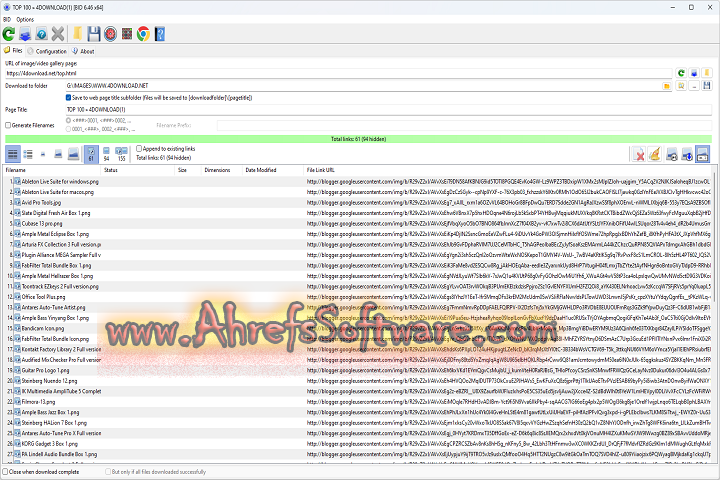This screenshot has width=720, height=480.
Task: Switch to details list view icon
Action: click(x=13, y=154)
